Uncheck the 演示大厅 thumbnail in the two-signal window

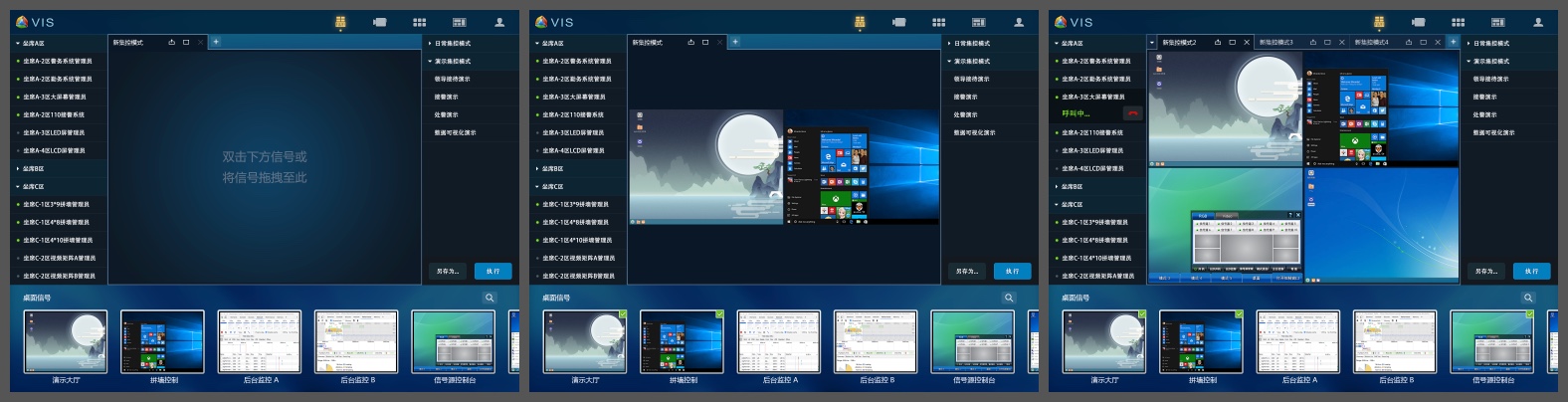(x=622, y=315)
